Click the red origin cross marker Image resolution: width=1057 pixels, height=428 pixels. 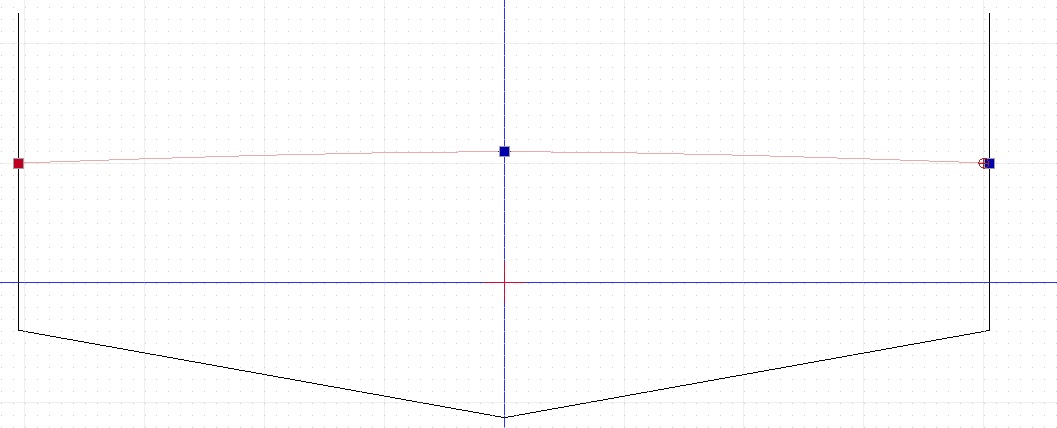tap(504, 282)
